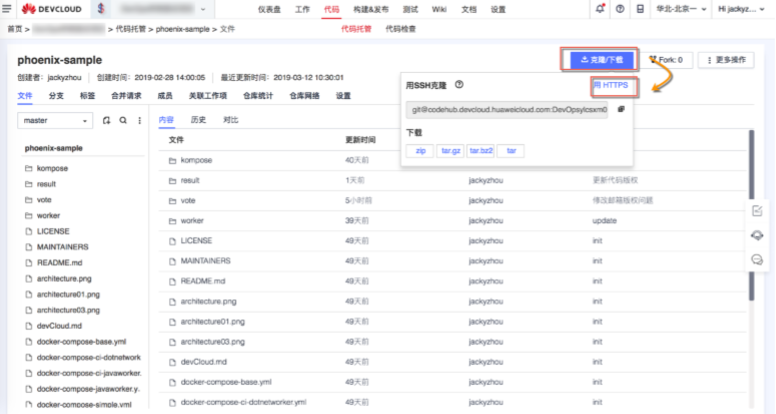This screenshot has height=414, width=776.
Task: Open docker-compose-base.yml in file table
Action: [x=226, y=382]
